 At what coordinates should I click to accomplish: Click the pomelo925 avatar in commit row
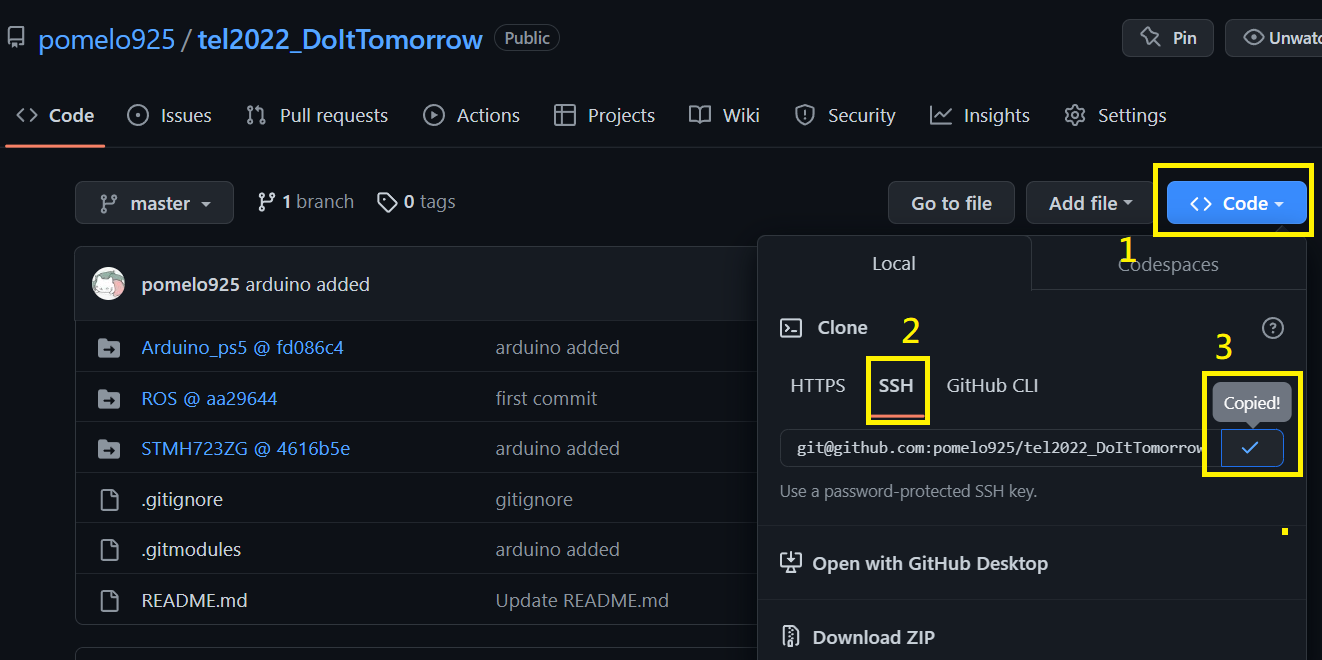pyautogui.click(x=109, y=284)
